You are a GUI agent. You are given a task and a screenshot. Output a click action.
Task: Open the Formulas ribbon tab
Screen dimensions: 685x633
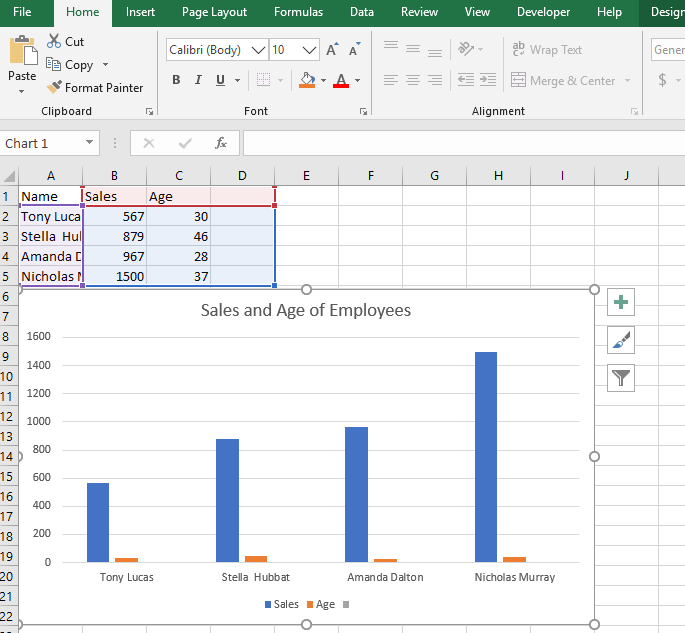coord(298,12)
